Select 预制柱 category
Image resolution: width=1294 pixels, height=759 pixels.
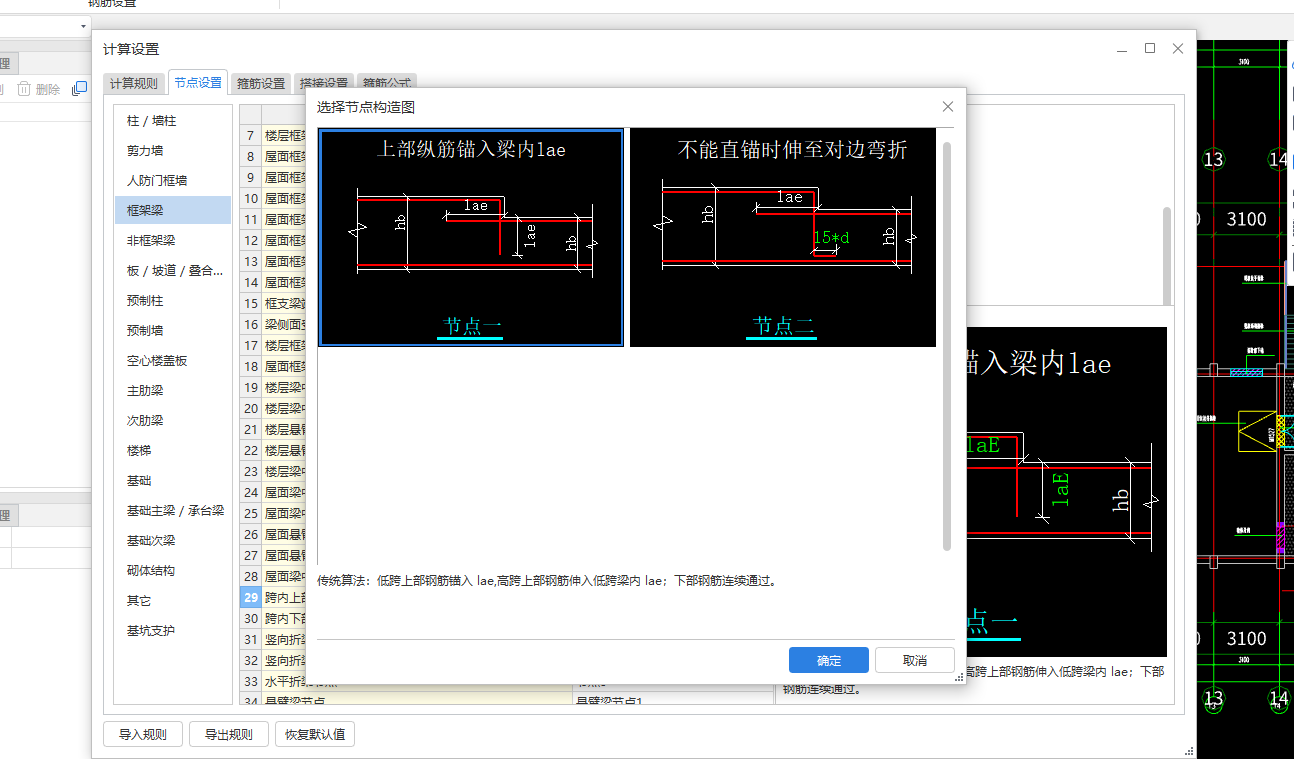tap(172, 300)
